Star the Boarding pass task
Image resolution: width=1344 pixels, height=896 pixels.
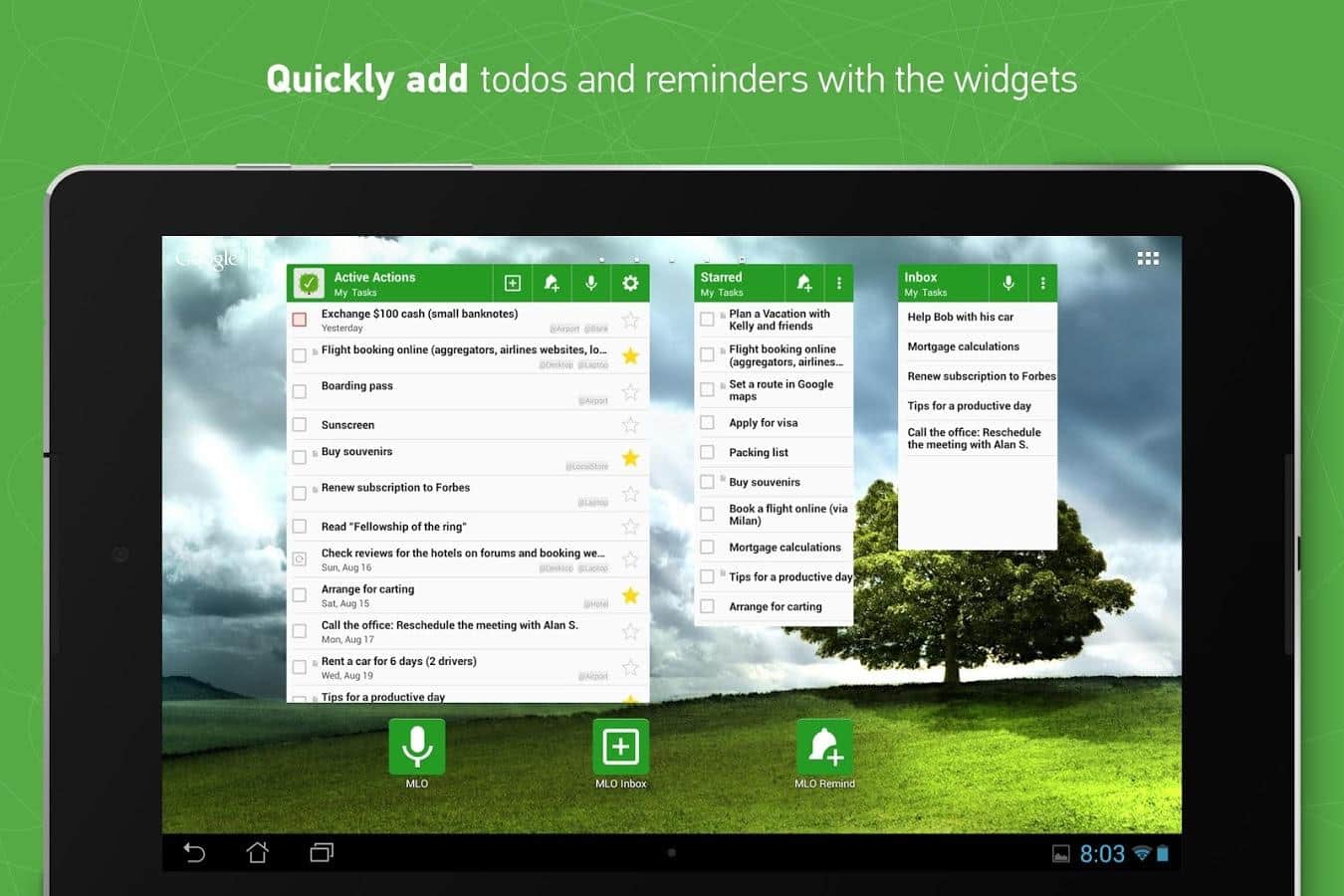pyautogui.click(x=630, y=392)
